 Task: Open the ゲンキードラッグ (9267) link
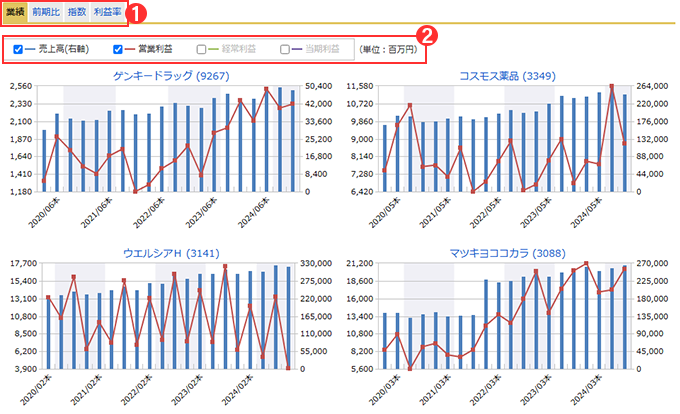coord(171,76)
